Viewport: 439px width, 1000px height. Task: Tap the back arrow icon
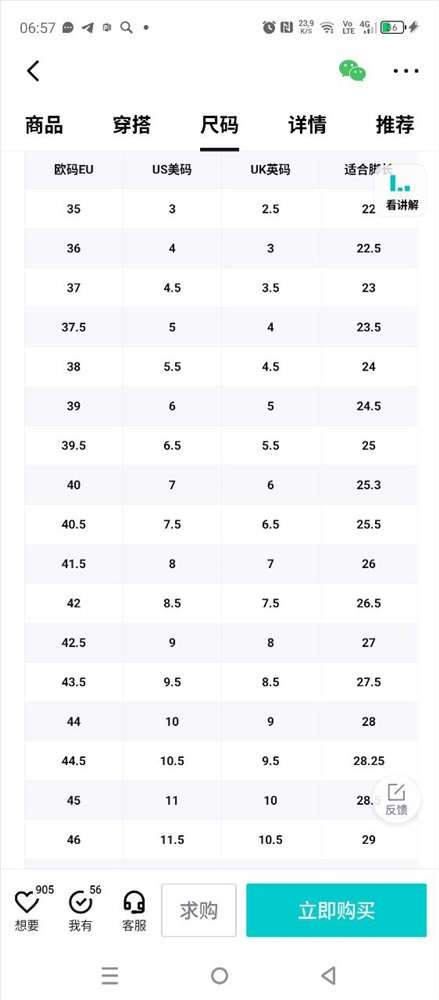click(33, 71)
